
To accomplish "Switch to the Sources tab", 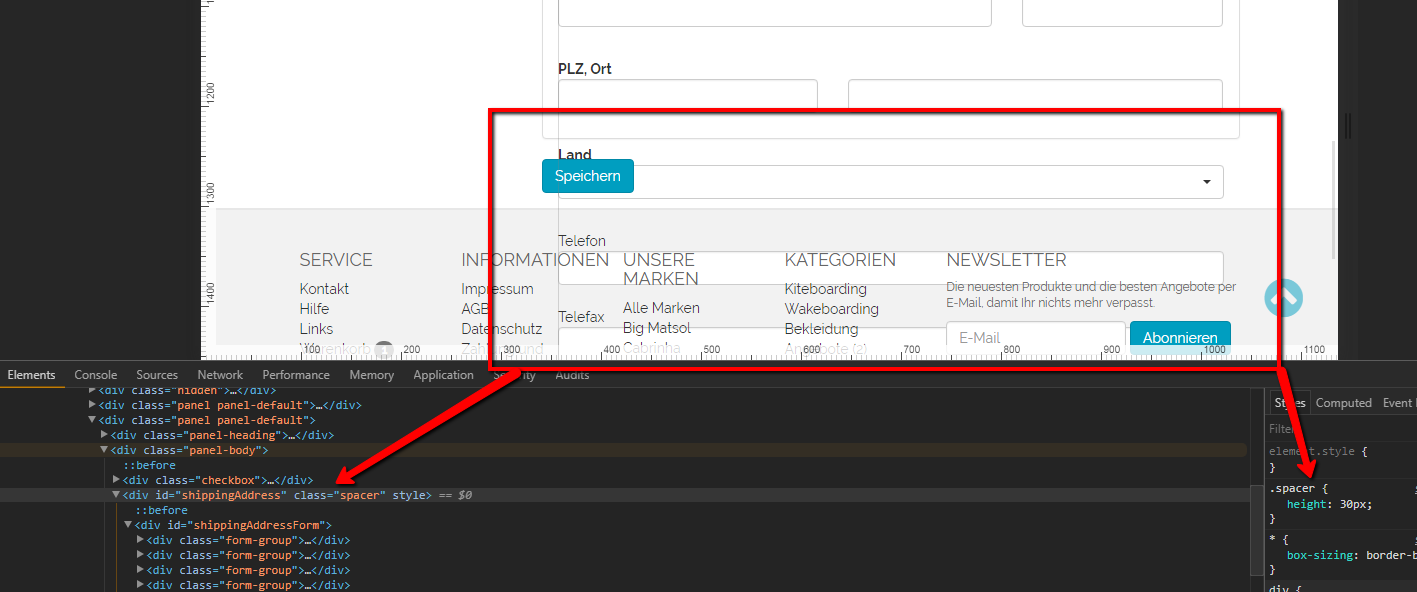I will point(157,375).
